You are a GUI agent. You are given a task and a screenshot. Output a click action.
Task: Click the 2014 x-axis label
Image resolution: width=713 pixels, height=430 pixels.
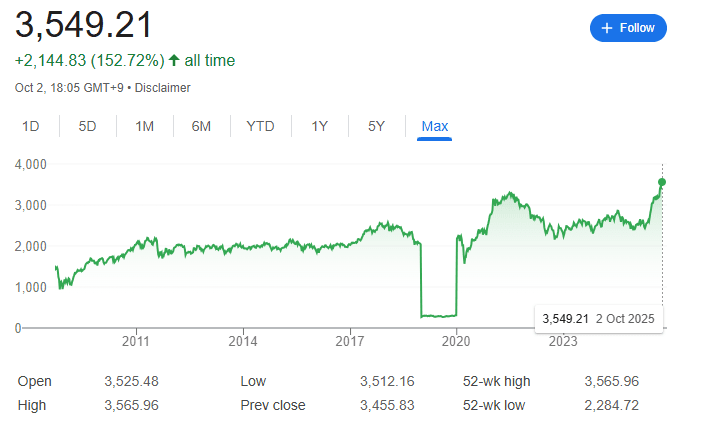tap(243, 341)
